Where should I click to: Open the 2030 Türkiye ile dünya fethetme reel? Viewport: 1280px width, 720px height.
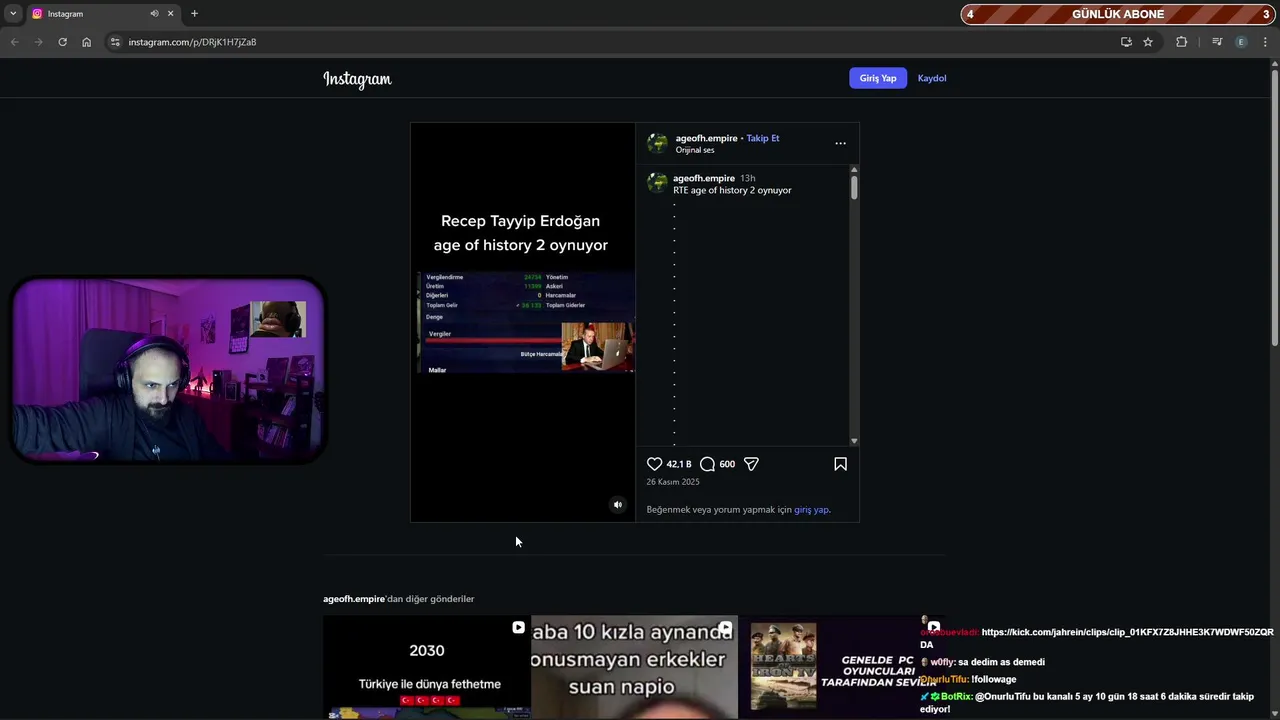[427, 667]
